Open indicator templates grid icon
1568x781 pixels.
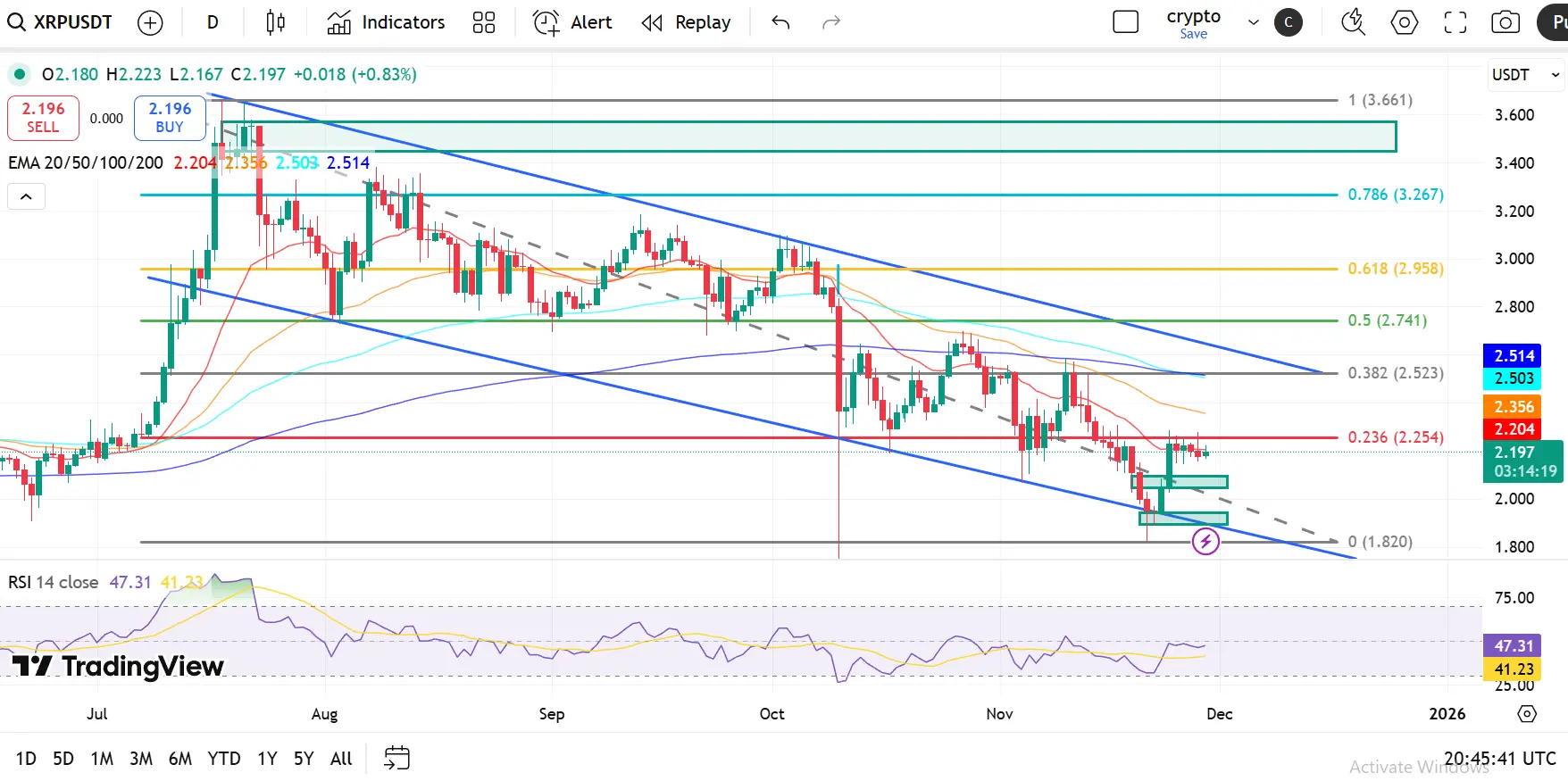point(484,22)
